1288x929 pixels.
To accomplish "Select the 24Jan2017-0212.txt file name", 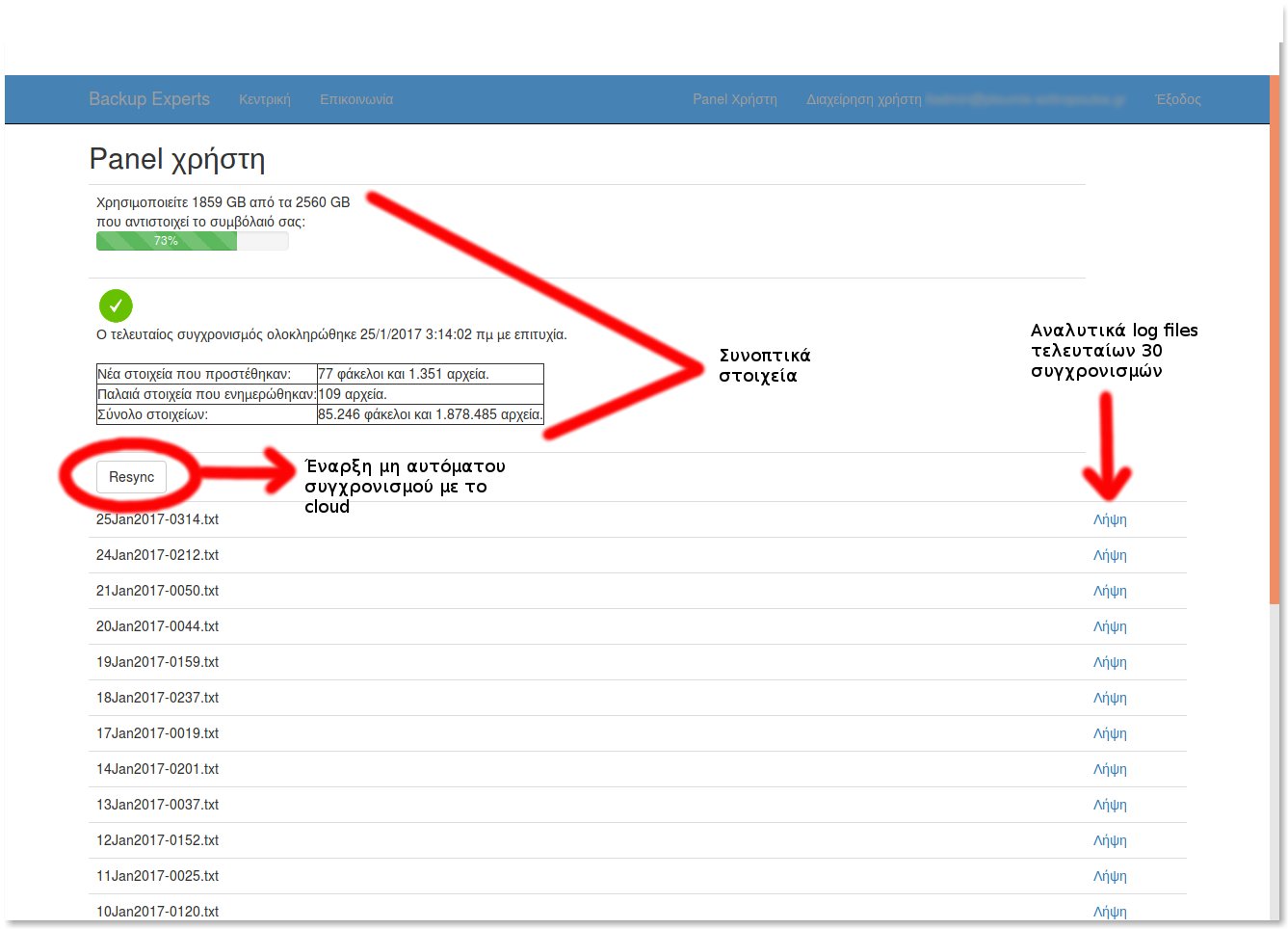I will coord(157,555).
